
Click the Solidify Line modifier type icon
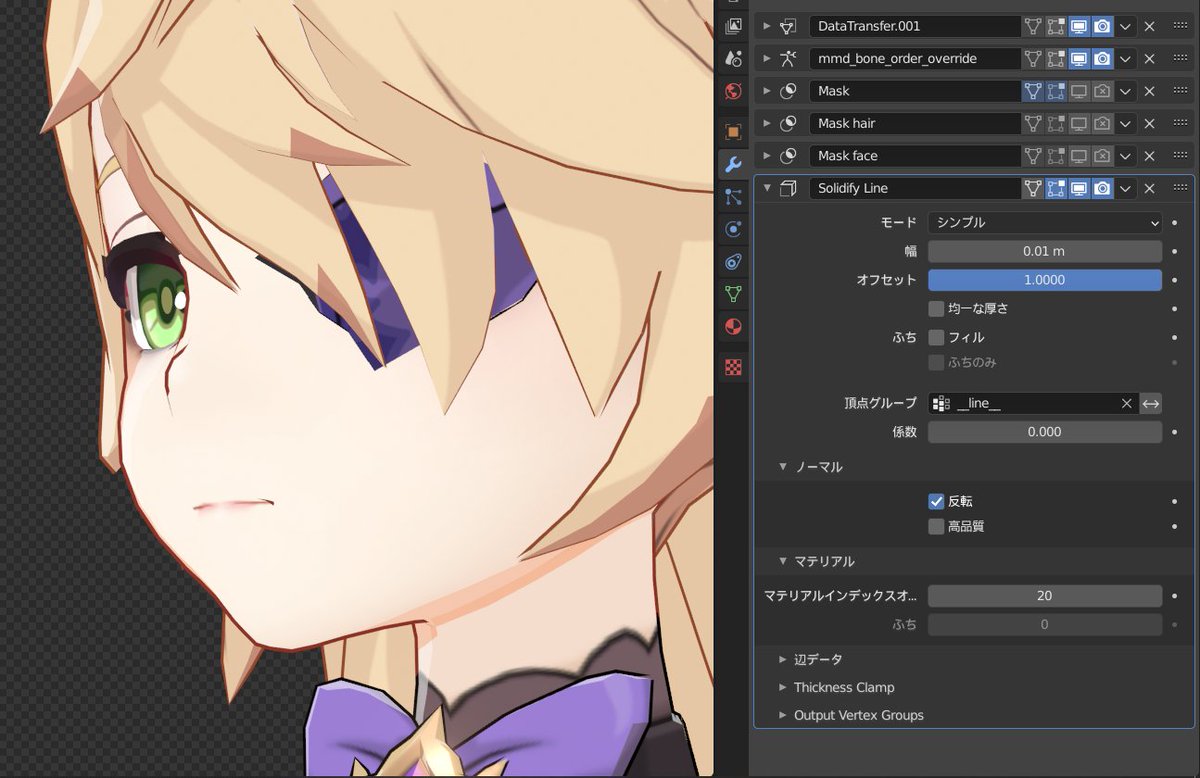point(788,188)
